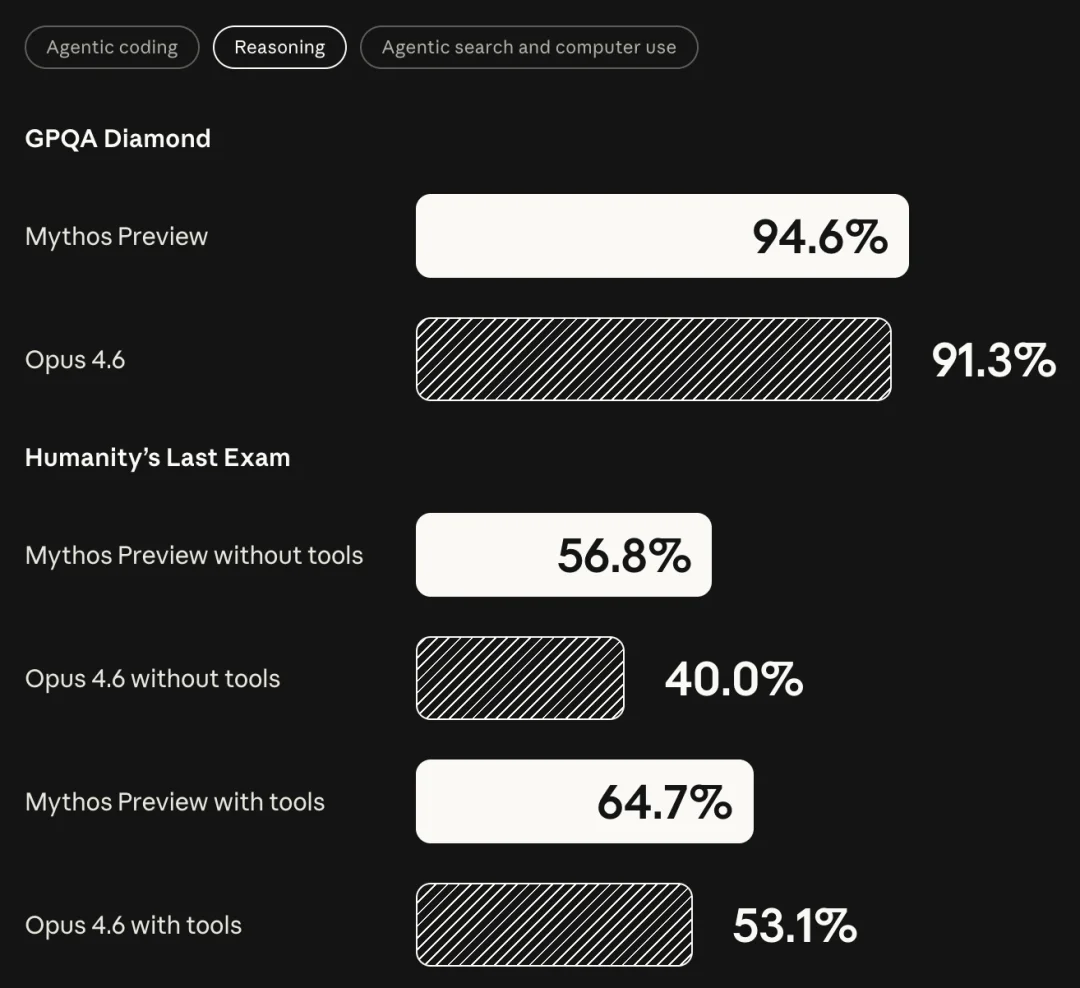
Task: Switch to the Agentic coding tab
Action: tap(112, 47)
